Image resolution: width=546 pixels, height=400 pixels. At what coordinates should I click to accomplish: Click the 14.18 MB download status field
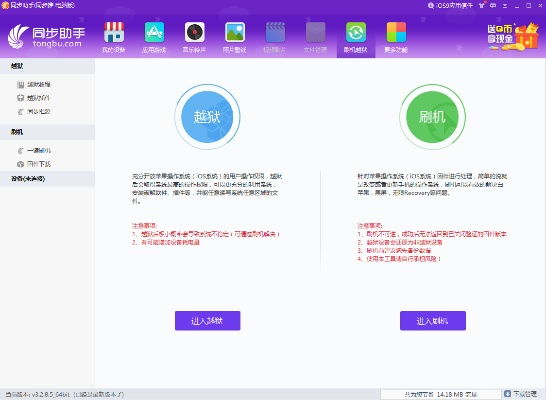pyautogui.click(x=440, y=394)
